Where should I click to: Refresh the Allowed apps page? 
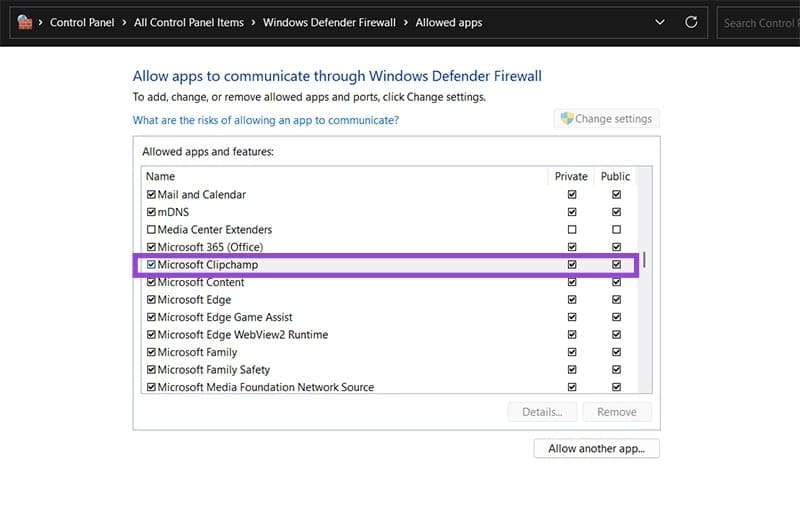[691, 22]
